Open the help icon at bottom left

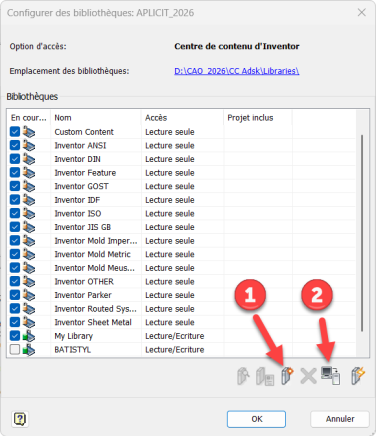20,419
